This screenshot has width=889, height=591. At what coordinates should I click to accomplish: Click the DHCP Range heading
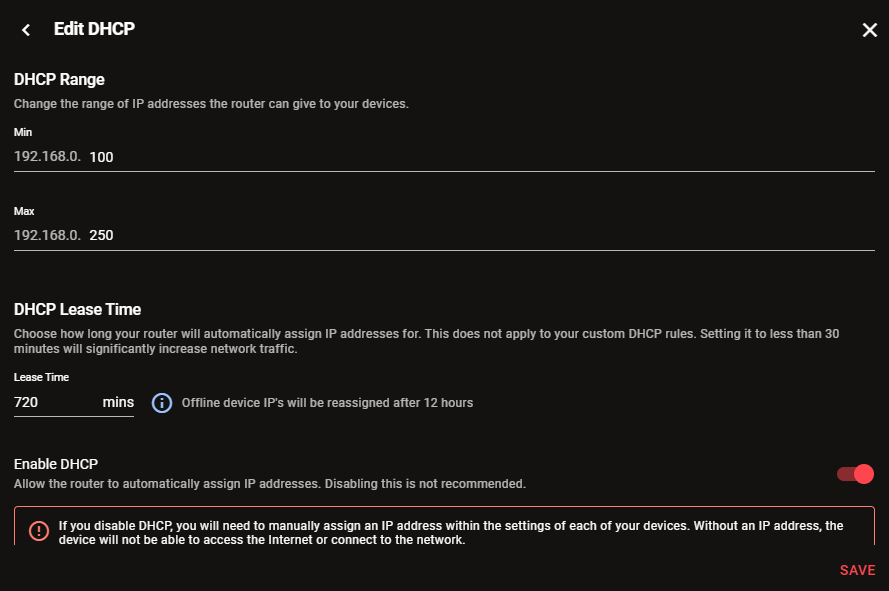click(59, 79)
